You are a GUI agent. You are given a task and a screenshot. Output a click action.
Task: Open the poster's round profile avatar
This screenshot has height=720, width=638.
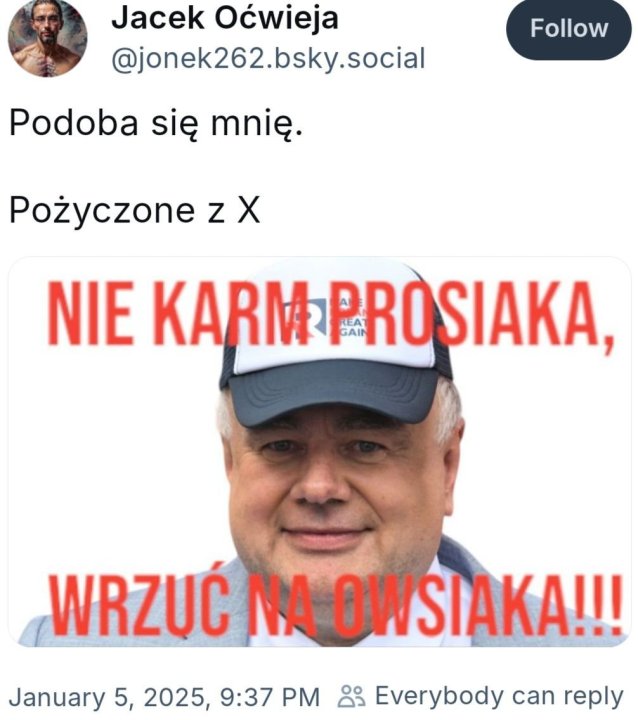coord(48,38)
